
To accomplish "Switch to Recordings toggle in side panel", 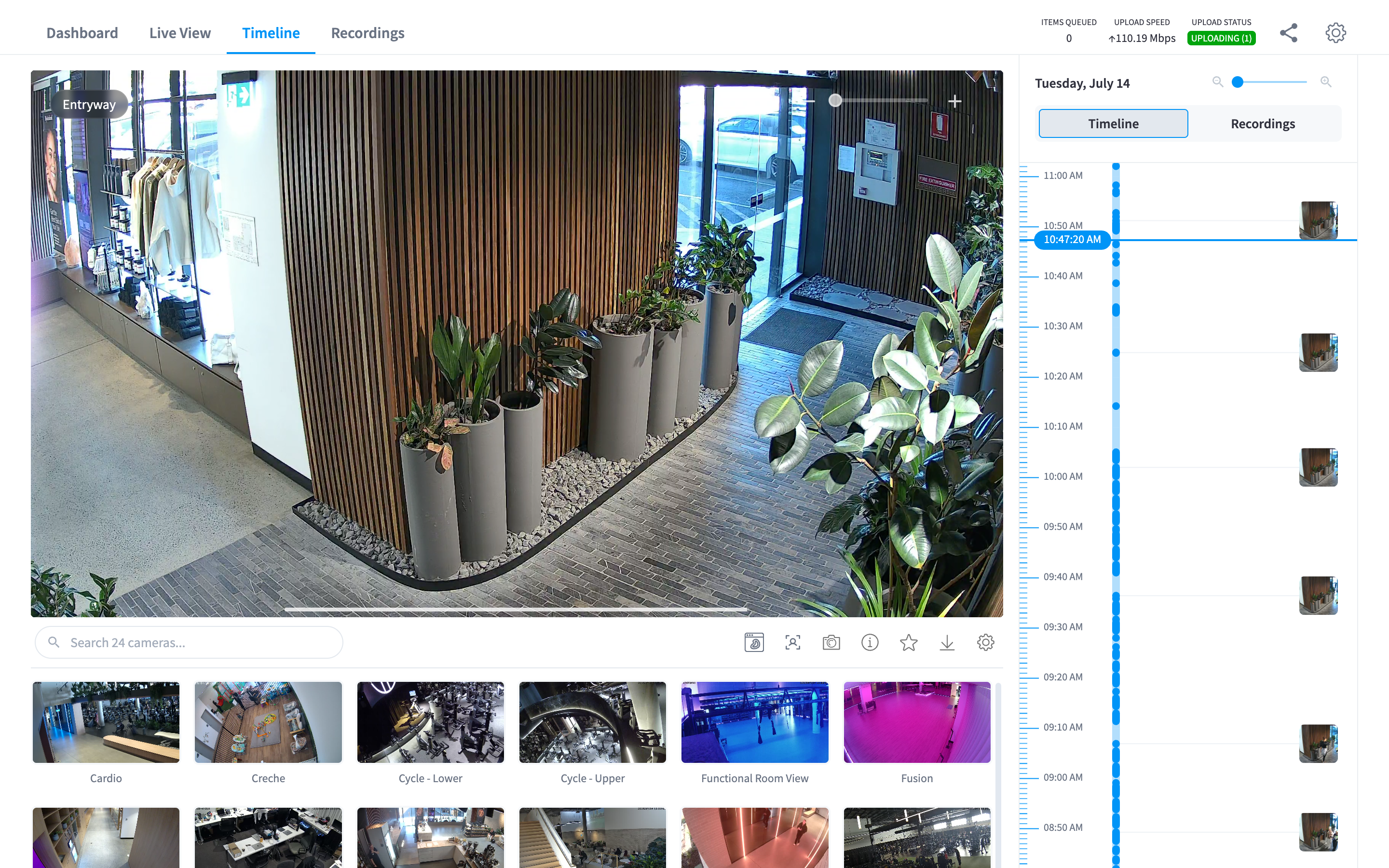I will tap(1263, 123).
